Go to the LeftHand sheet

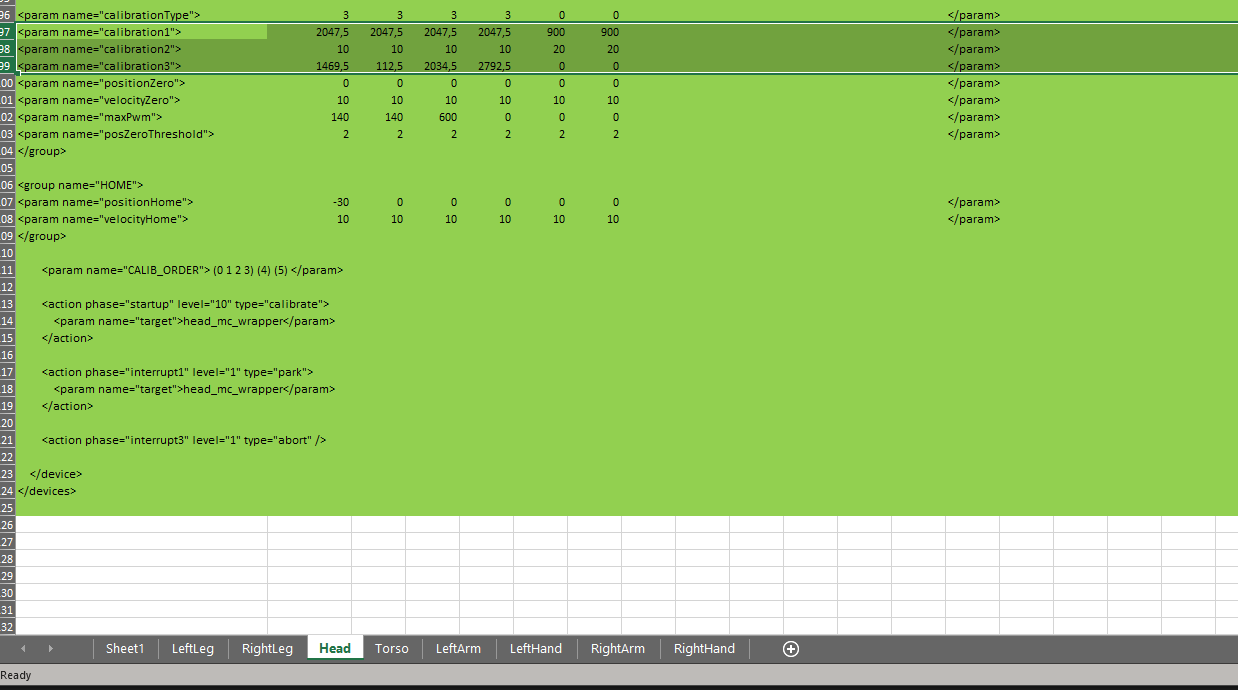pyautogui.click(x=535, y=649)
